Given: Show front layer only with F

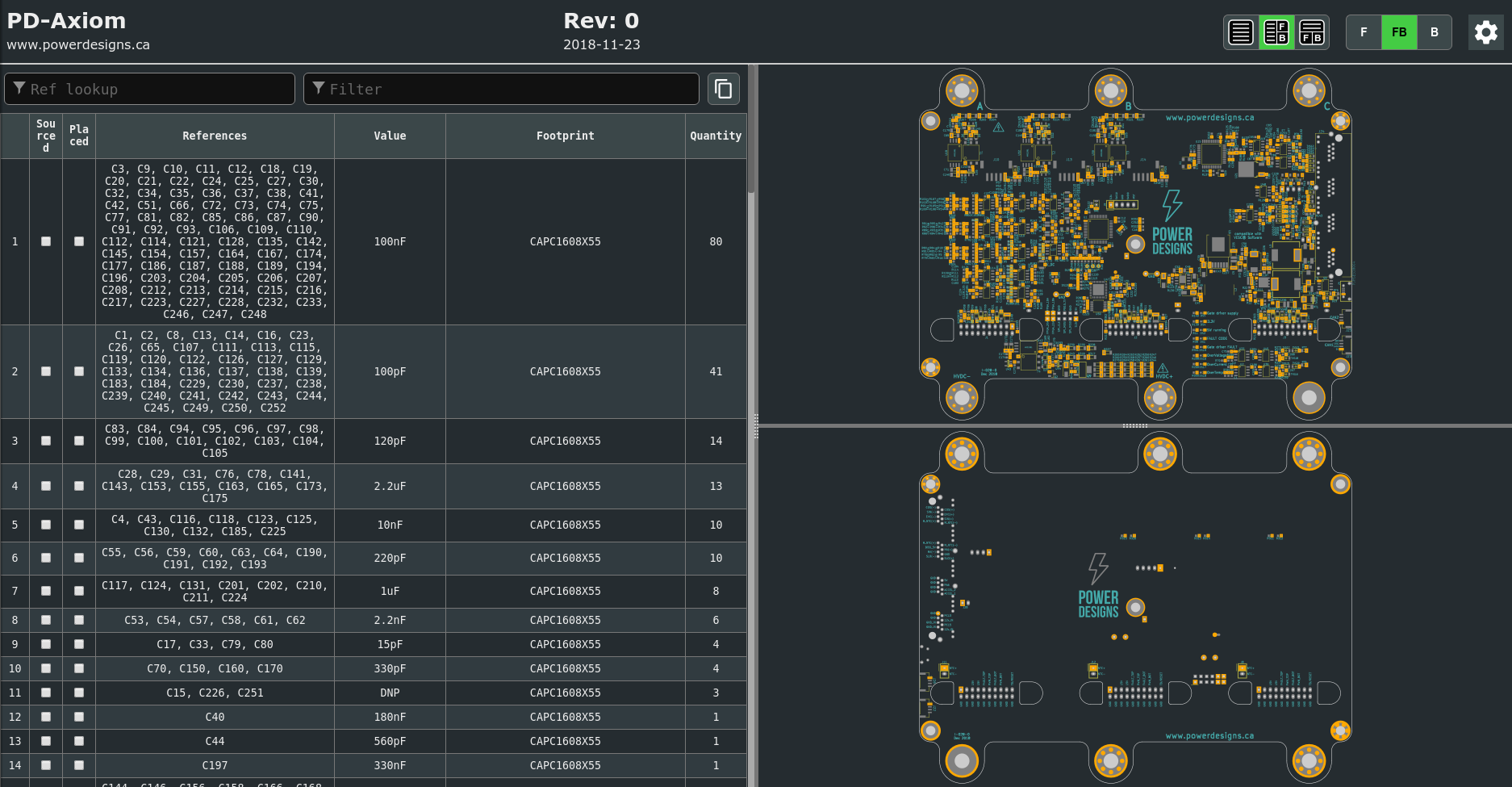Looking at the screenshot, I should [x=1364, y=32].
